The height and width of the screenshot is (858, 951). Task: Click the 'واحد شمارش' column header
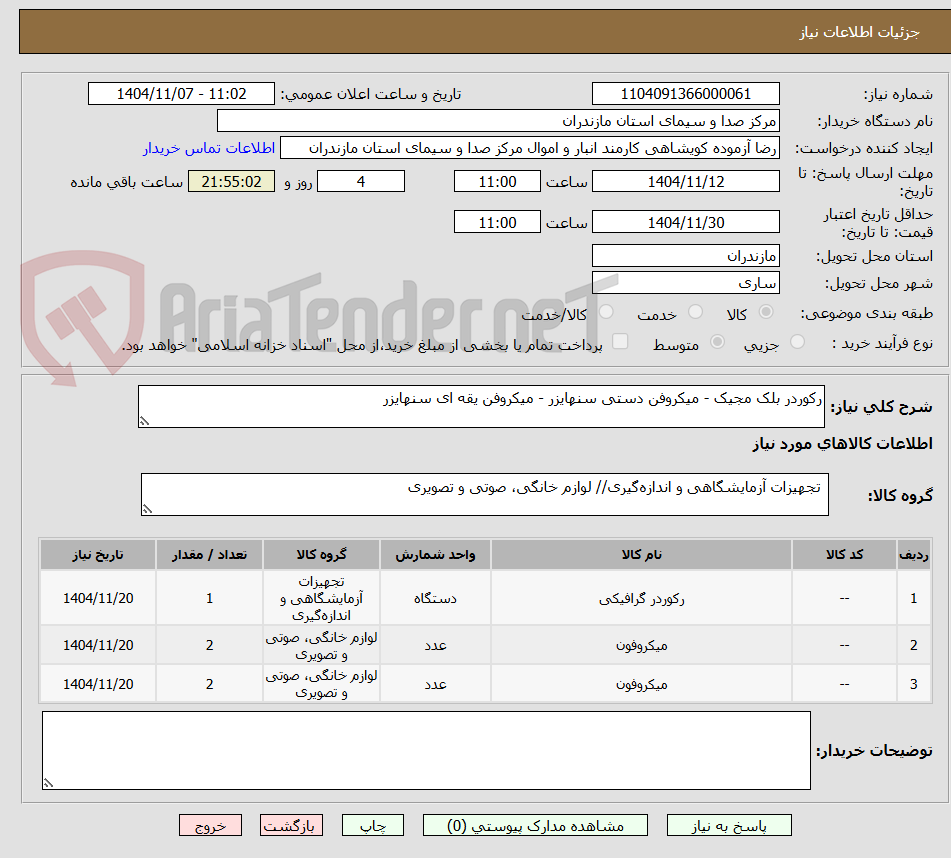click(435, 555)
